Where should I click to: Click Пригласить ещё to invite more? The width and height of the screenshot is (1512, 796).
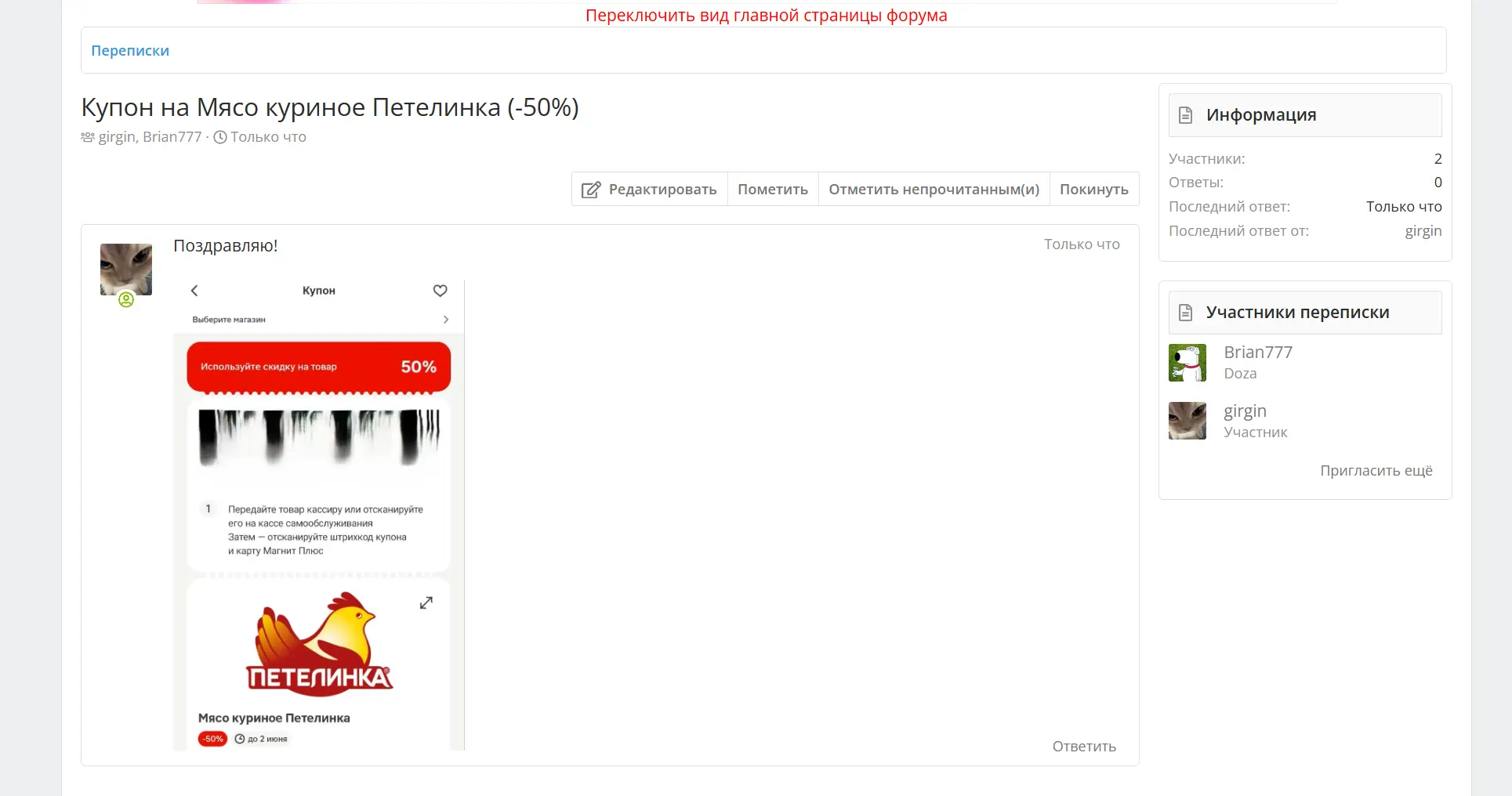pyautogui.click(x=1376, y=471)
